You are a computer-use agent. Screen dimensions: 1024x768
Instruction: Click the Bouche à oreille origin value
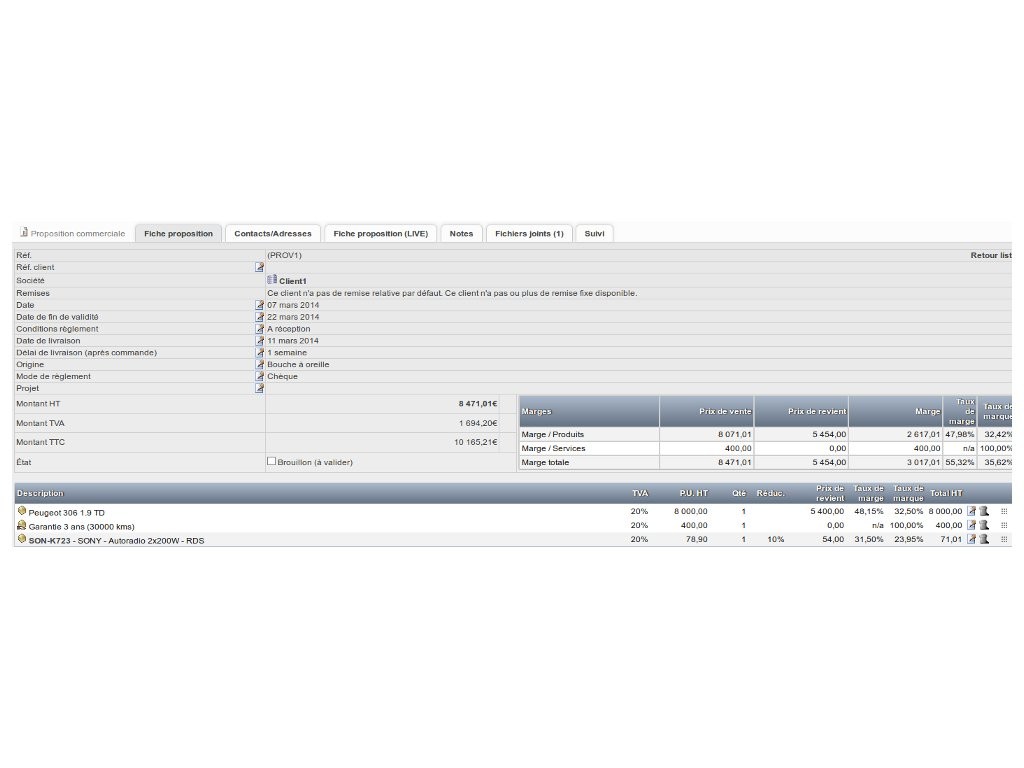click(298, 364)
